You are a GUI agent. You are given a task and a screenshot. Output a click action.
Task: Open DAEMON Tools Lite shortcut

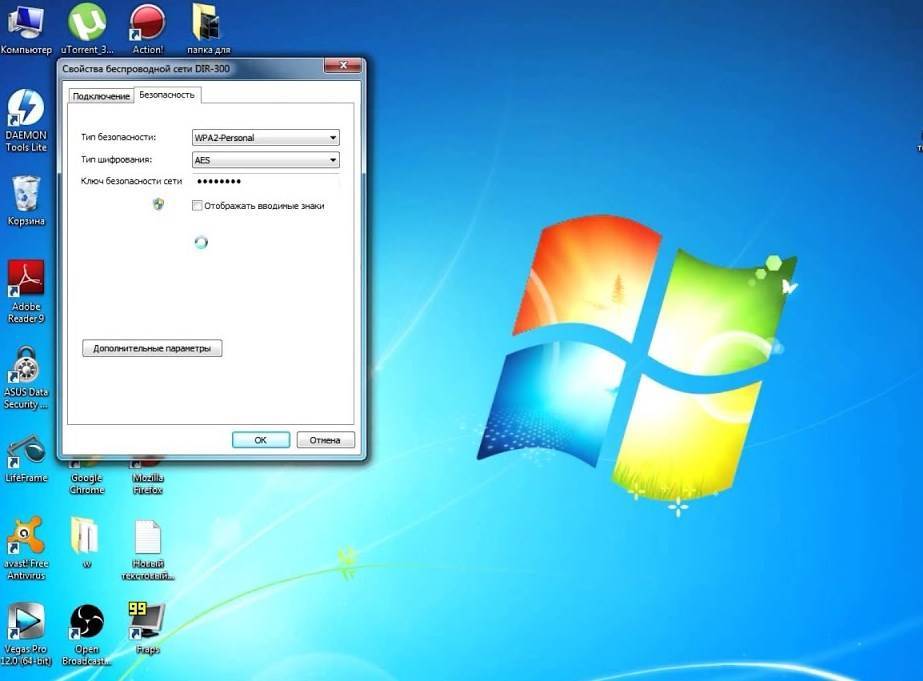click(26, 110)
